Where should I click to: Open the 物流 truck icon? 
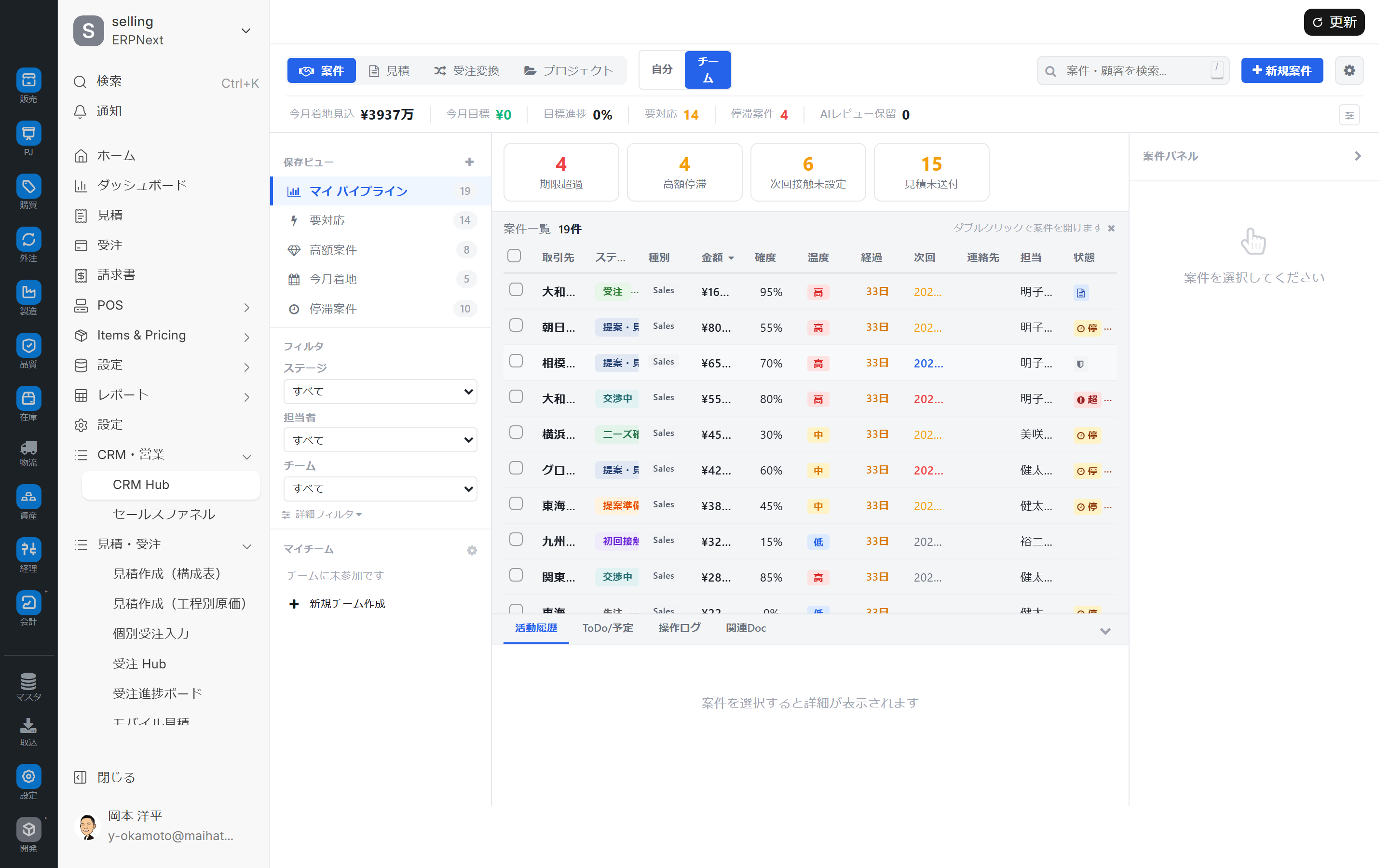[x=28, y=448]
